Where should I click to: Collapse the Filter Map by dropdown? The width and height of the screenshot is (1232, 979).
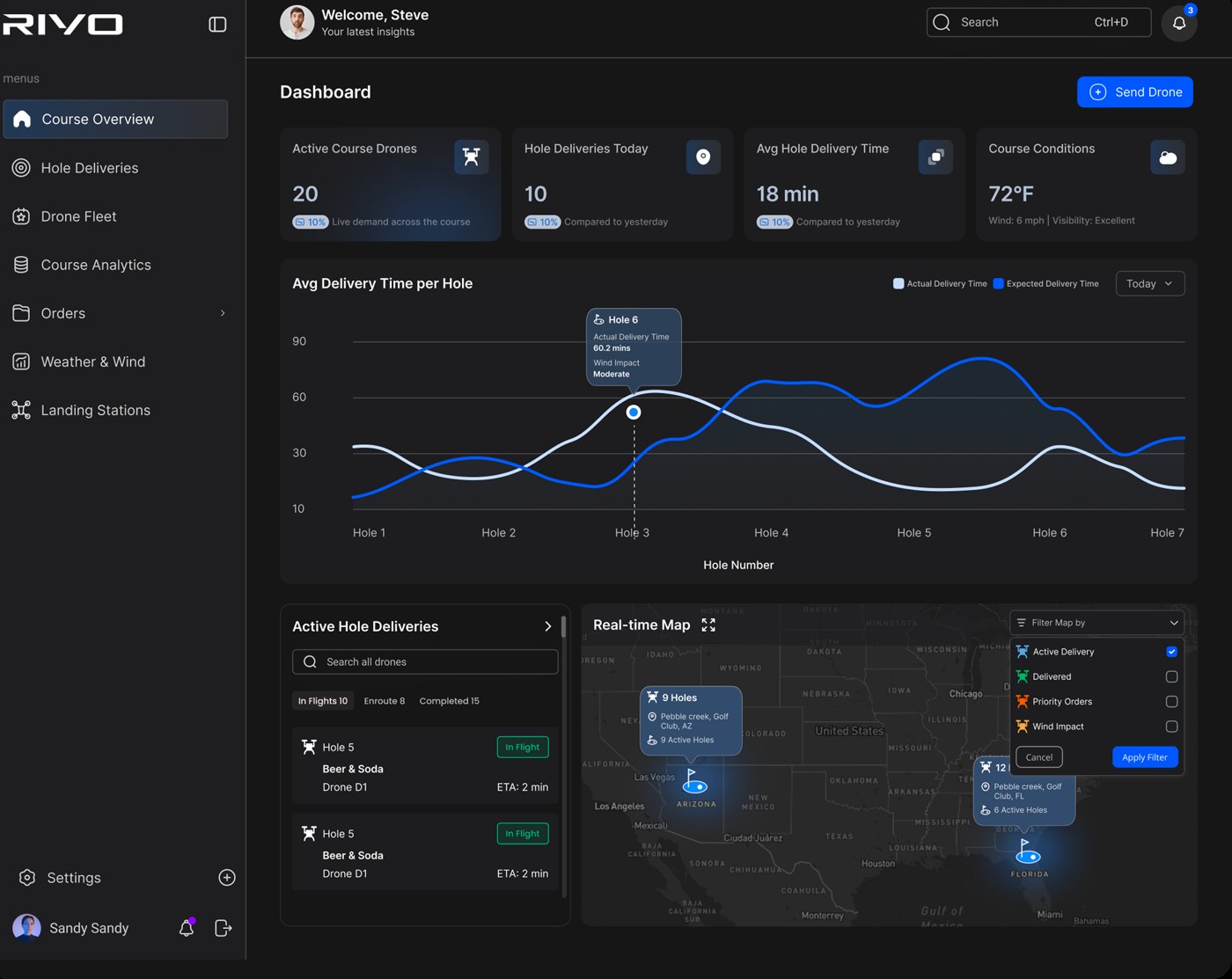(1097, 623)
